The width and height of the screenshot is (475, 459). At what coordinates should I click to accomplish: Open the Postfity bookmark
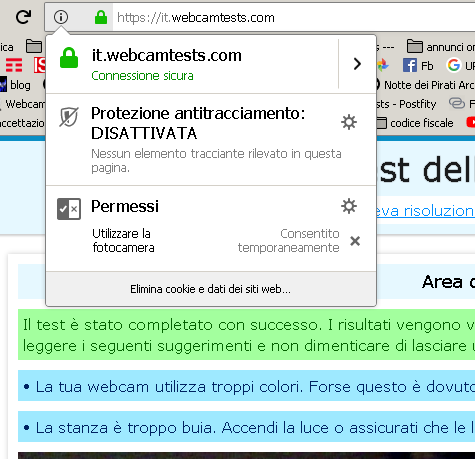coord(406,104)
